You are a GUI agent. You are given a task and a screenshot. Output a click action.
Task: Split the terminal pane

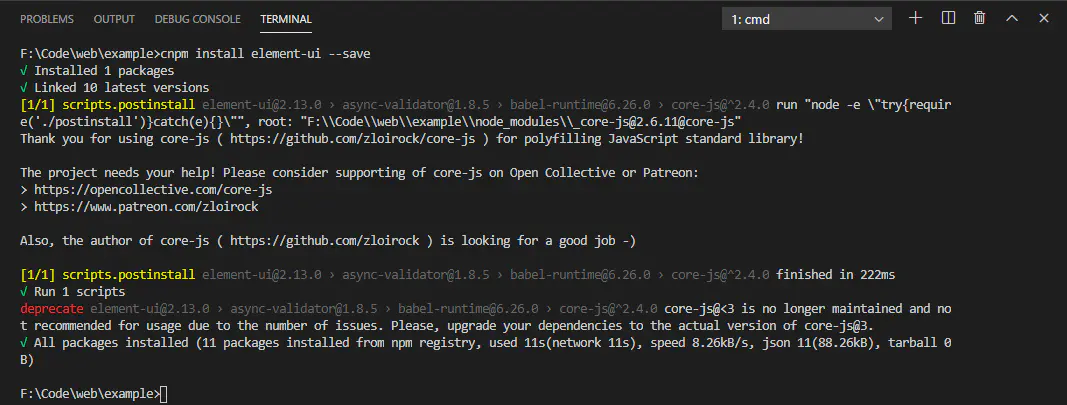click(x=948, y=18)
